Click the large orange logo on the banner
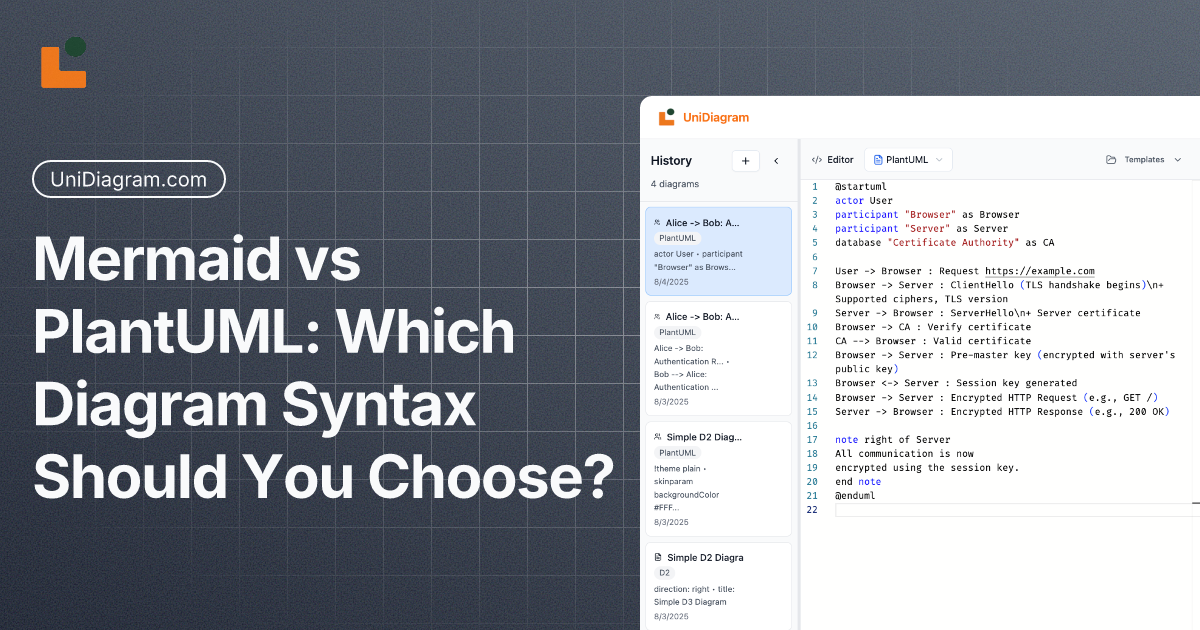This screenshot has width=1200, height=630. click(63, 63)
